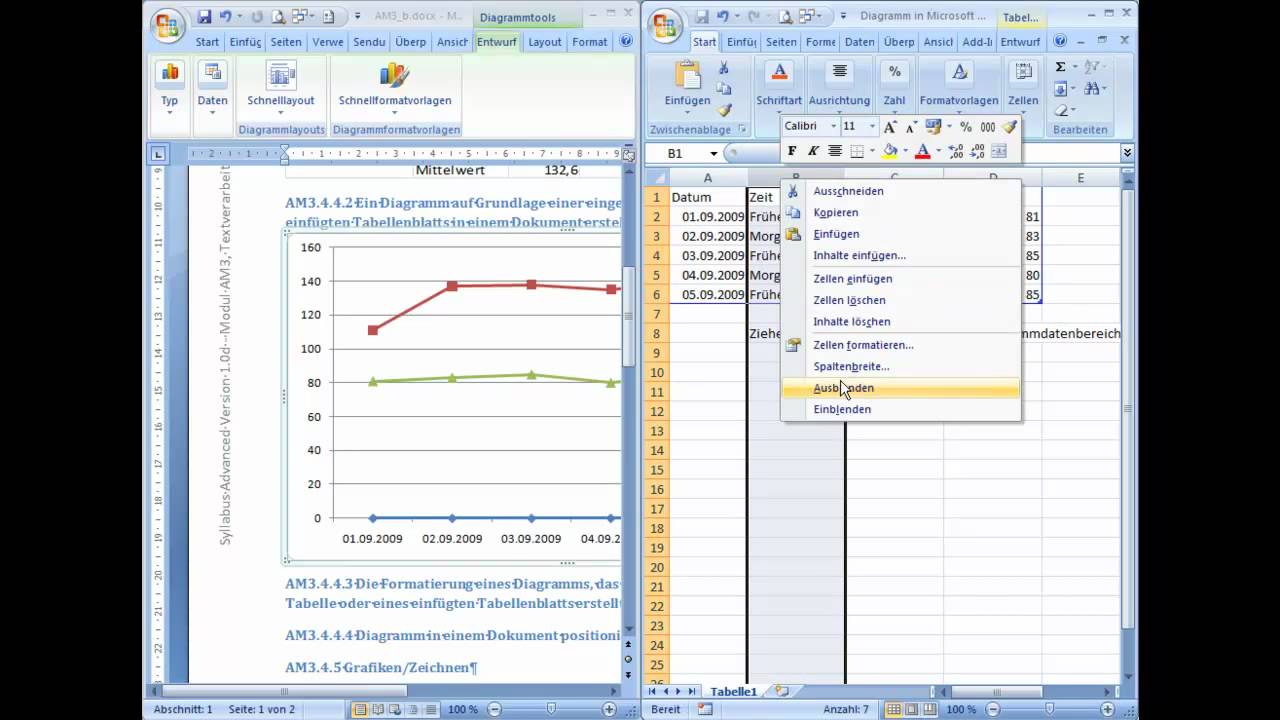This screenshot has width=1280, height=720.
Task: Click percent style in mini toolbar
Action: tap(966, 127)
